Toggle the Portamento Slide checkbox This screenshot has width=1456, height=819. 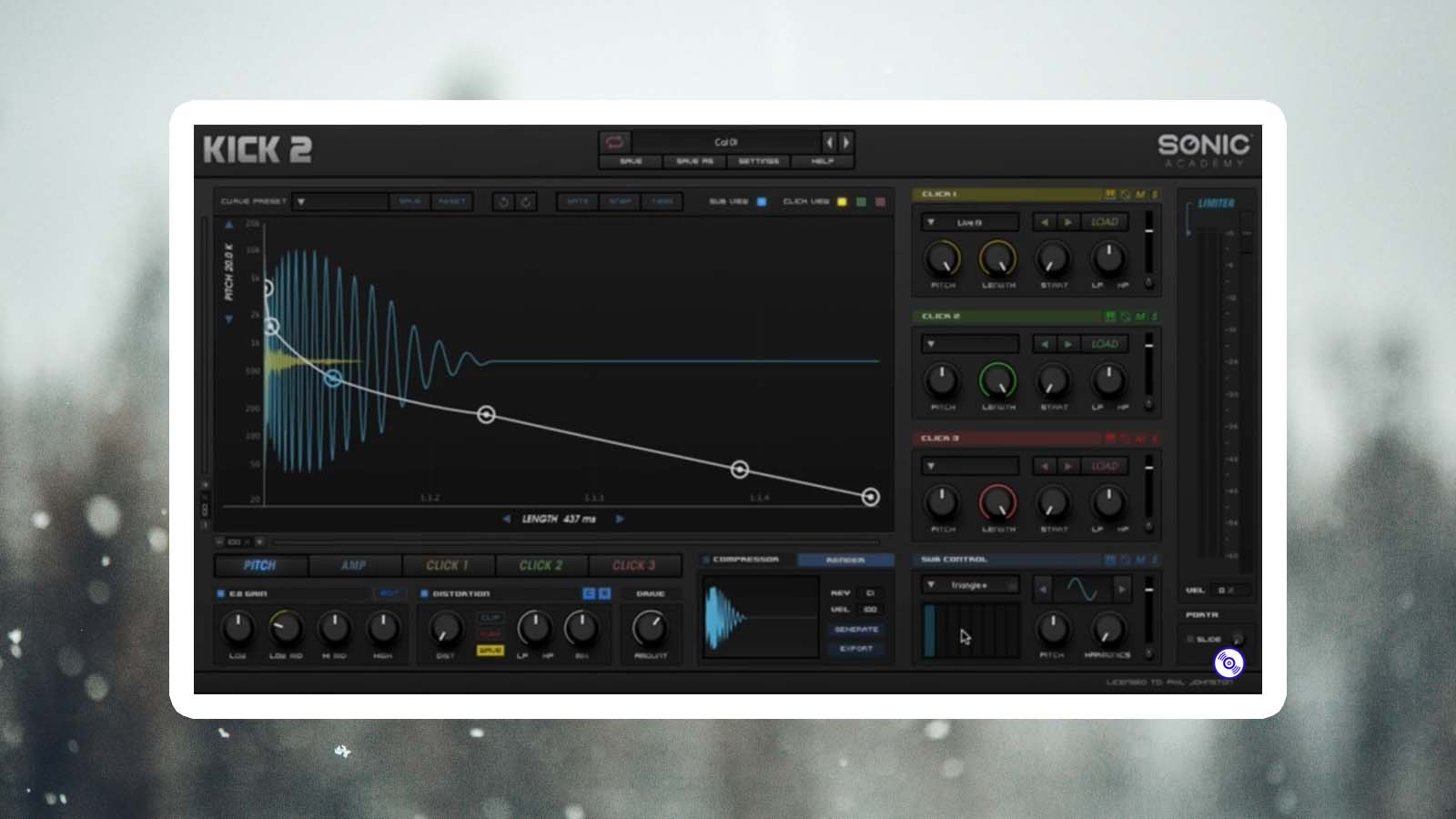[1190, 639]
